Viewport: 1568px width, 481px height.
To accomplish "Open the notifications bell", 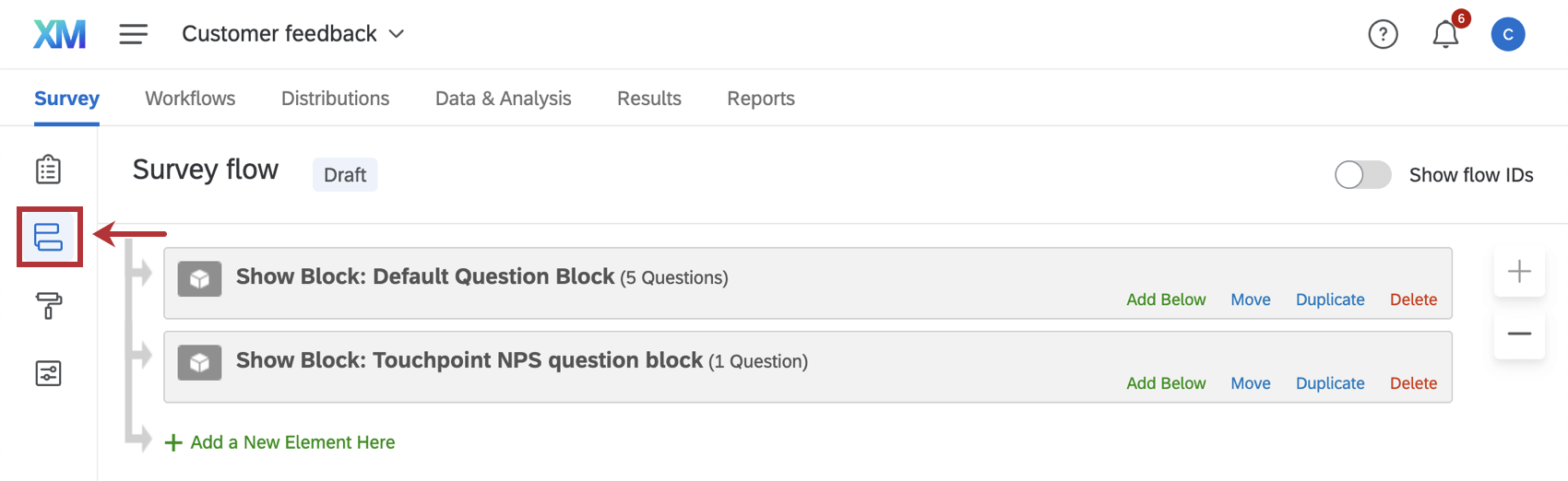I will click(1445, 35).
